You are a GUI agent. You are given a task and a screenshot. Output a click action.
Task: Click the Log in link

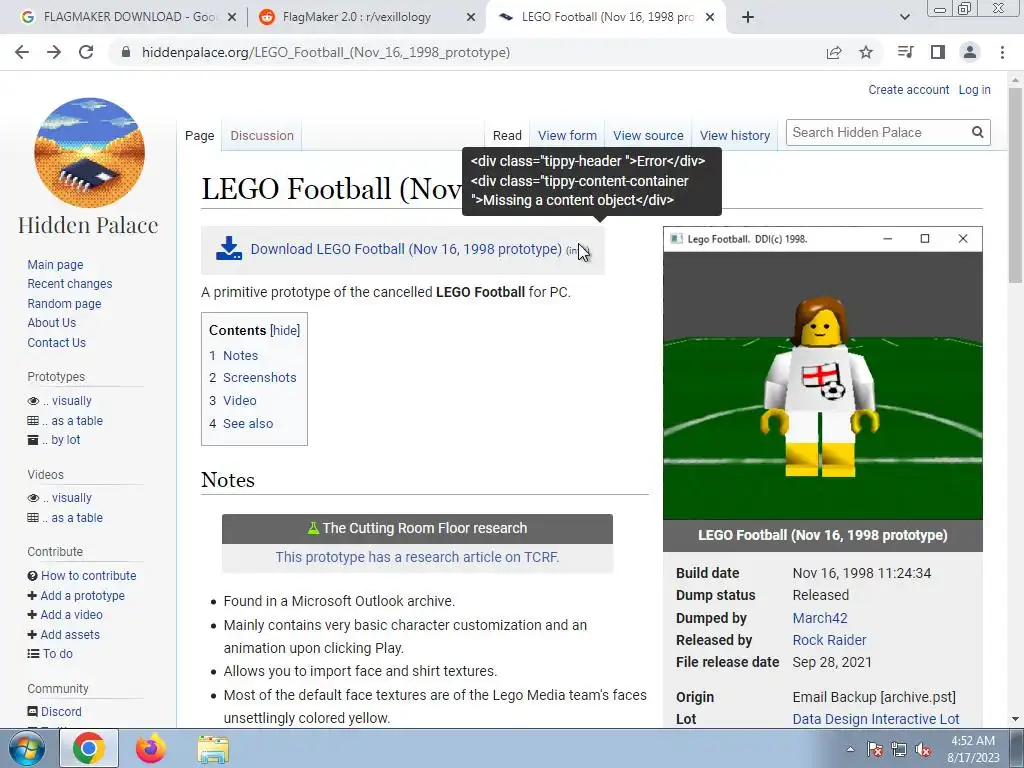coord(974,89)
